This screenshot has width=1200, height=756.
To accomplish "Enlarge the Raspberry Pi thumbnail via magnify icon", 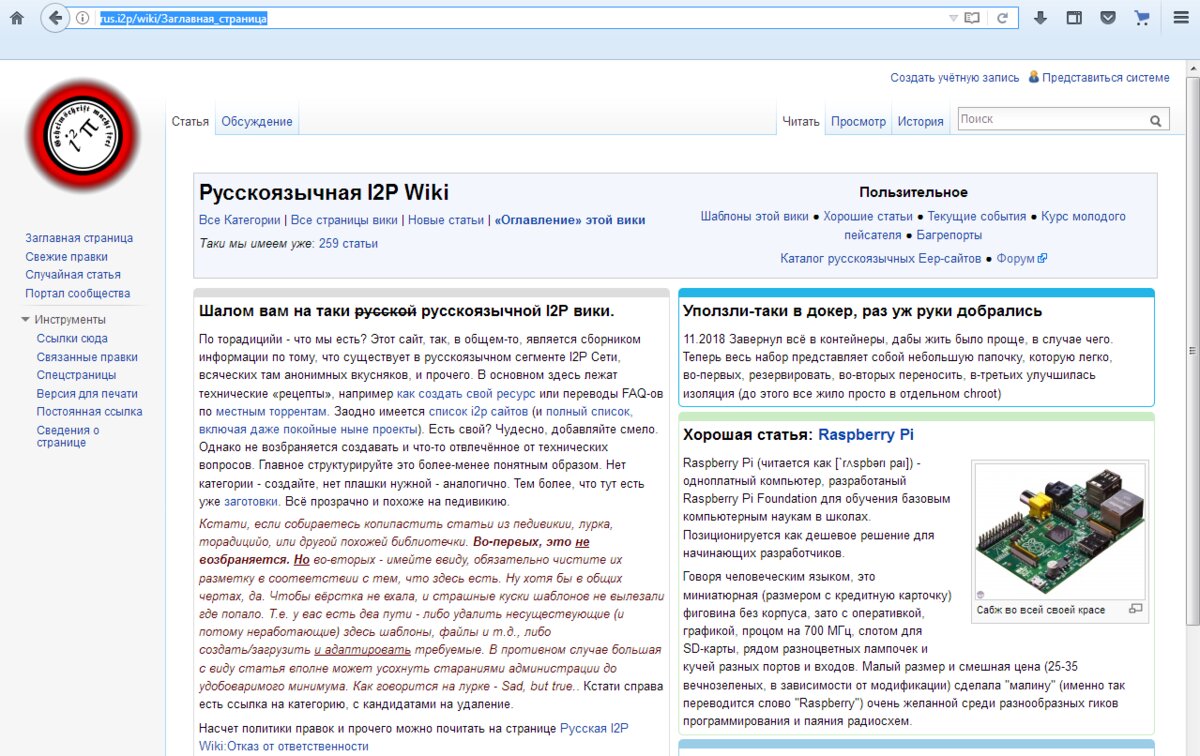I will 1135,608.
